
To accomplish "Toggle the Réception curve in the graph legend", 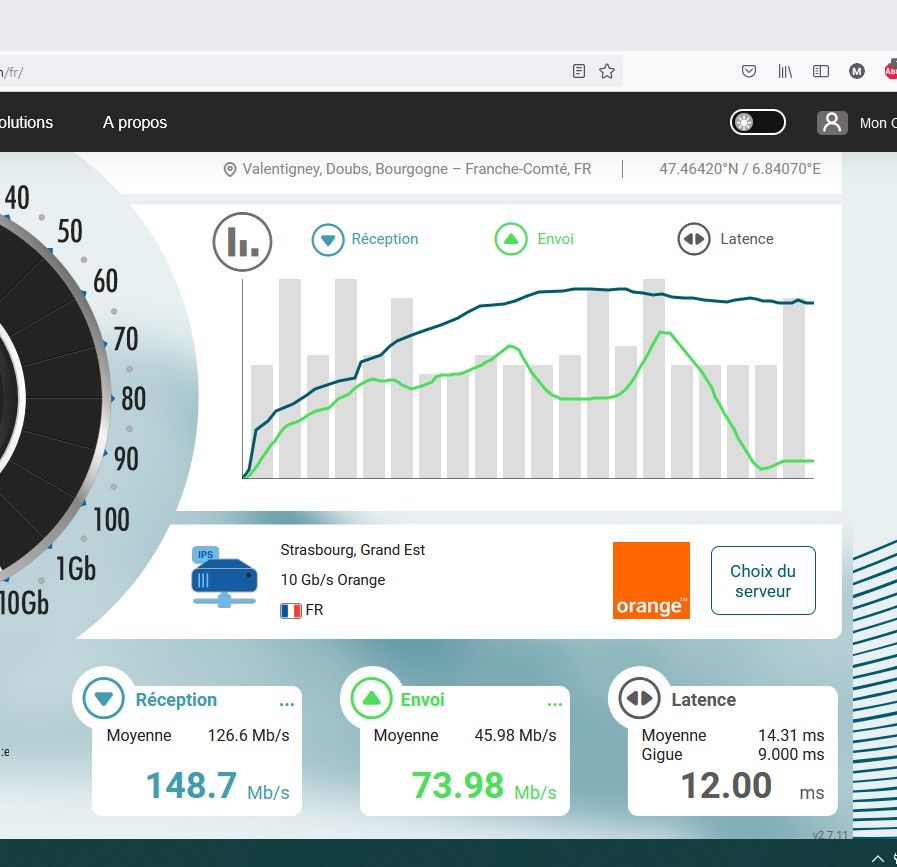I will (x=366, y=239).
